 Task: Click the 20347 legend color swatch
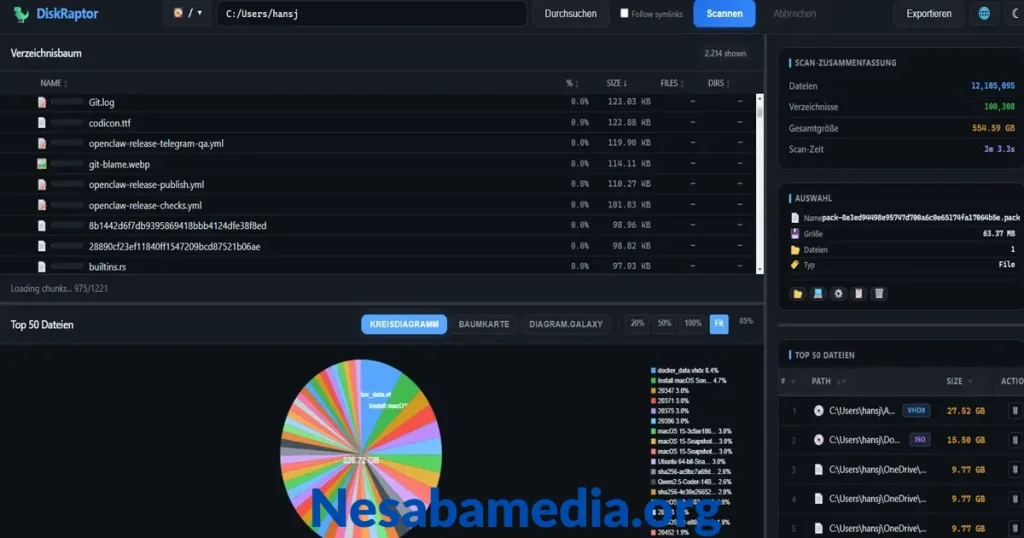653,390
